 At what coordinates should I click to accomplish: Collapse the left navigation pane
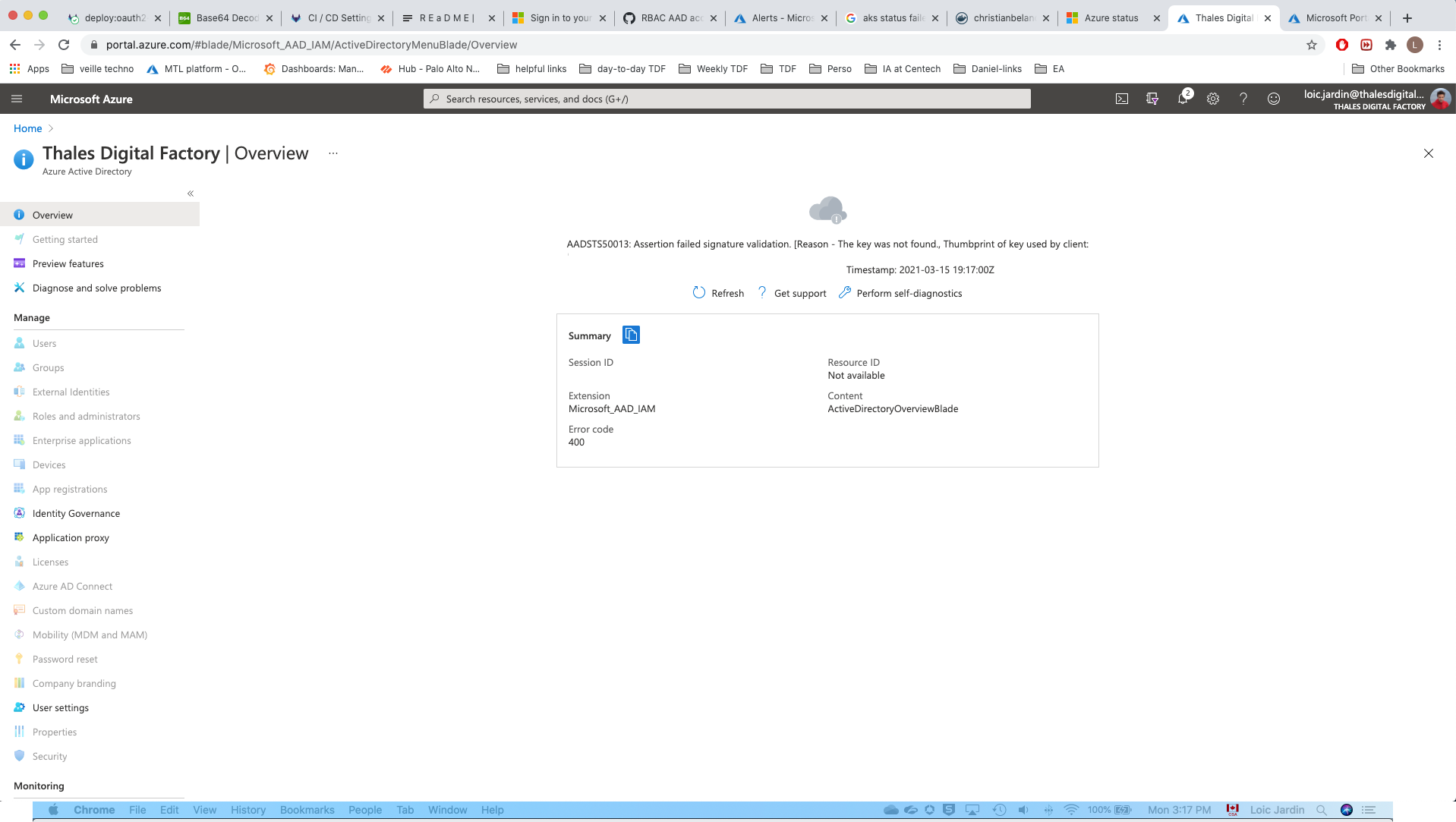191,194
